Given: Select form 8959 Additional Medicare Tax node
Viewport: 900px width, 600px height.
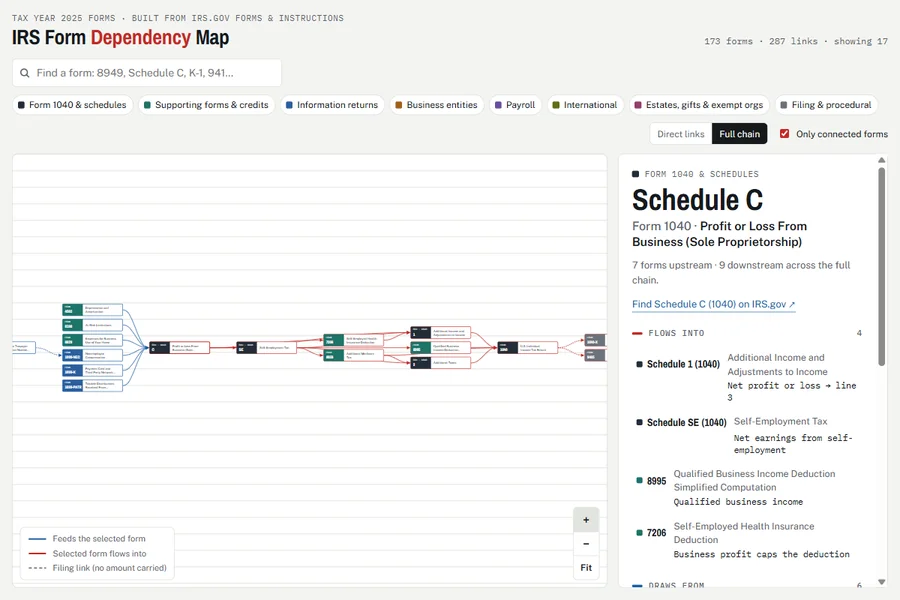Looking at the screenshot, I should pos(354,355).
